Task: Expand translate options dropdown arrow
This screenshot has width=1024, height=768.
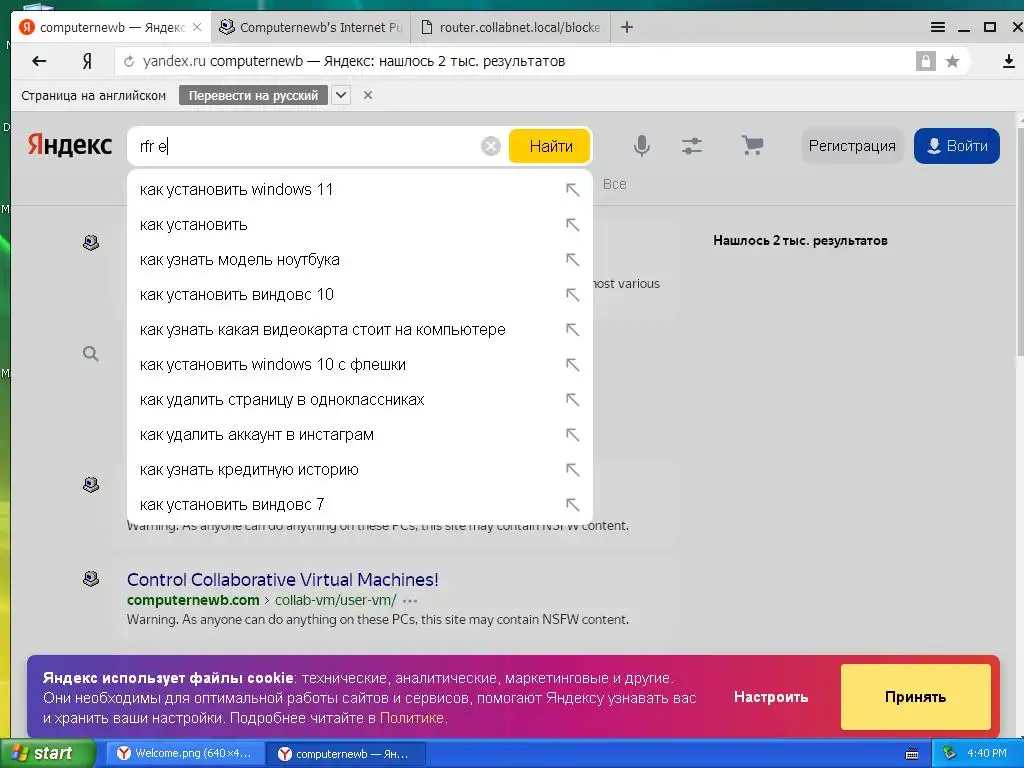Action: pos(341,95)
